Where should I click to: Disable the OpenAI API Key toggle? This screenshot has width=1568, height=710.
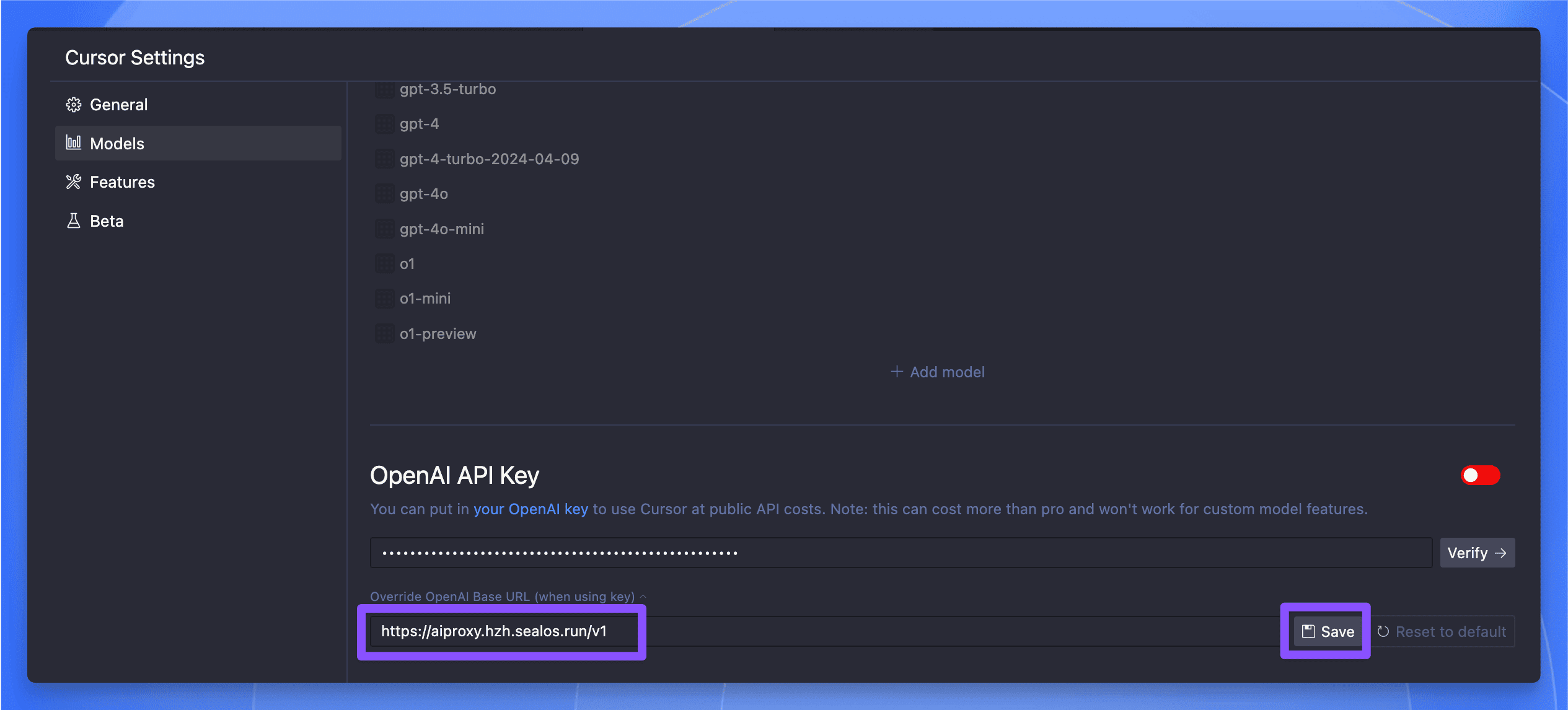[1480, 475]
